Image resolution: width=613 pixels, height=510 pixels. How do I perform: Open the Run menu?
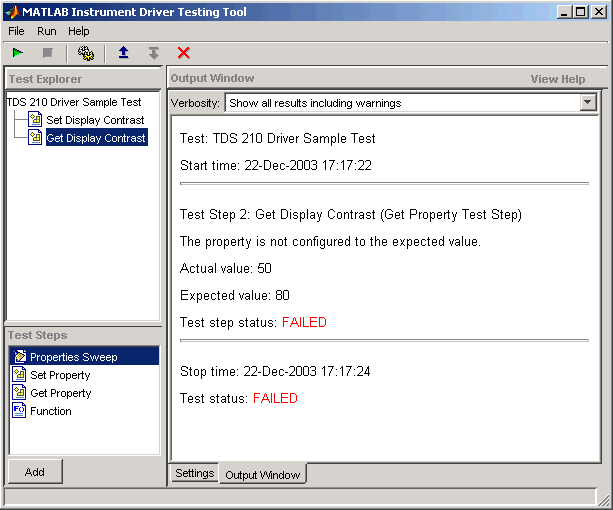point(47,31)
